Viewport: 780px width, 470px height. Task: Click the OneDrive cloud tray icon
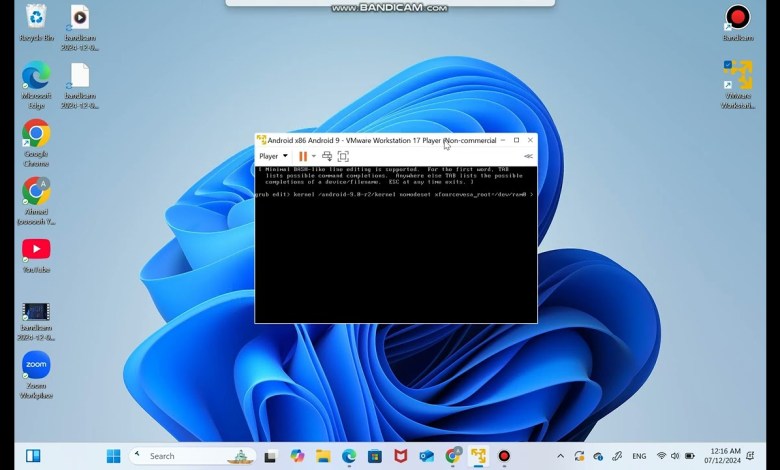(x=598, y=456)
